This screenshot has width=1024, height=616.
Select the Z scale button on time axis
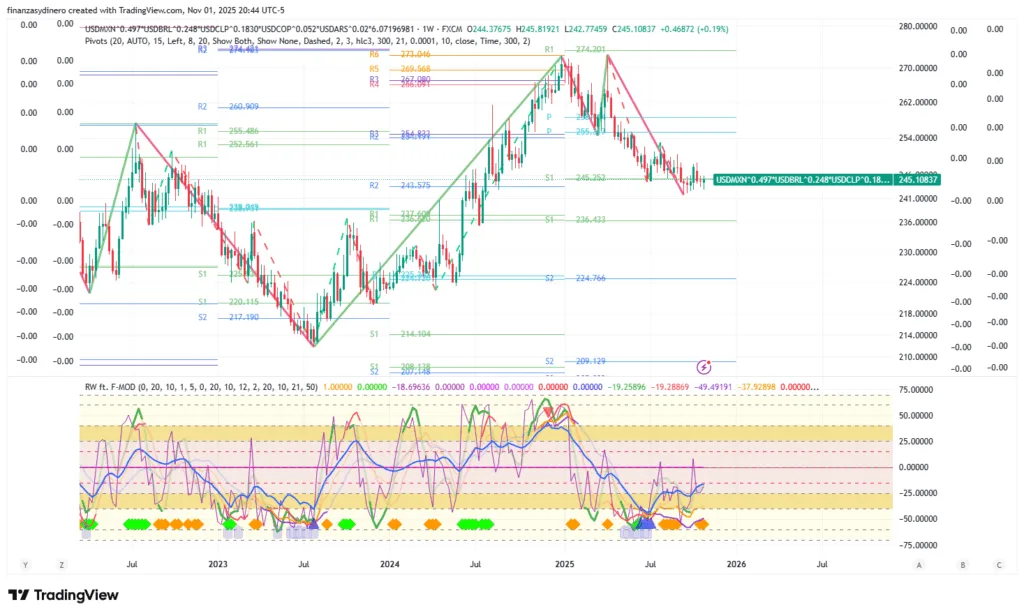coord(61,565)
